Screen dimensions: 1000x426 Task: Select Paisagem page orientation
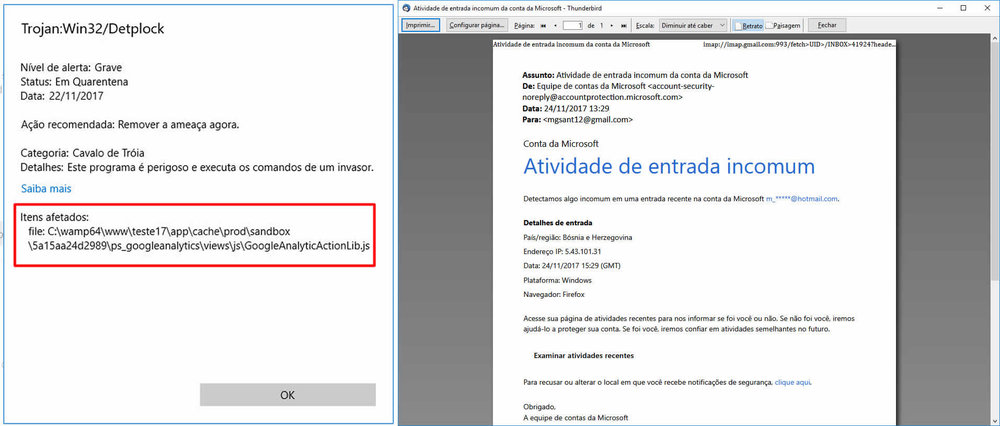tap(782, 26)
